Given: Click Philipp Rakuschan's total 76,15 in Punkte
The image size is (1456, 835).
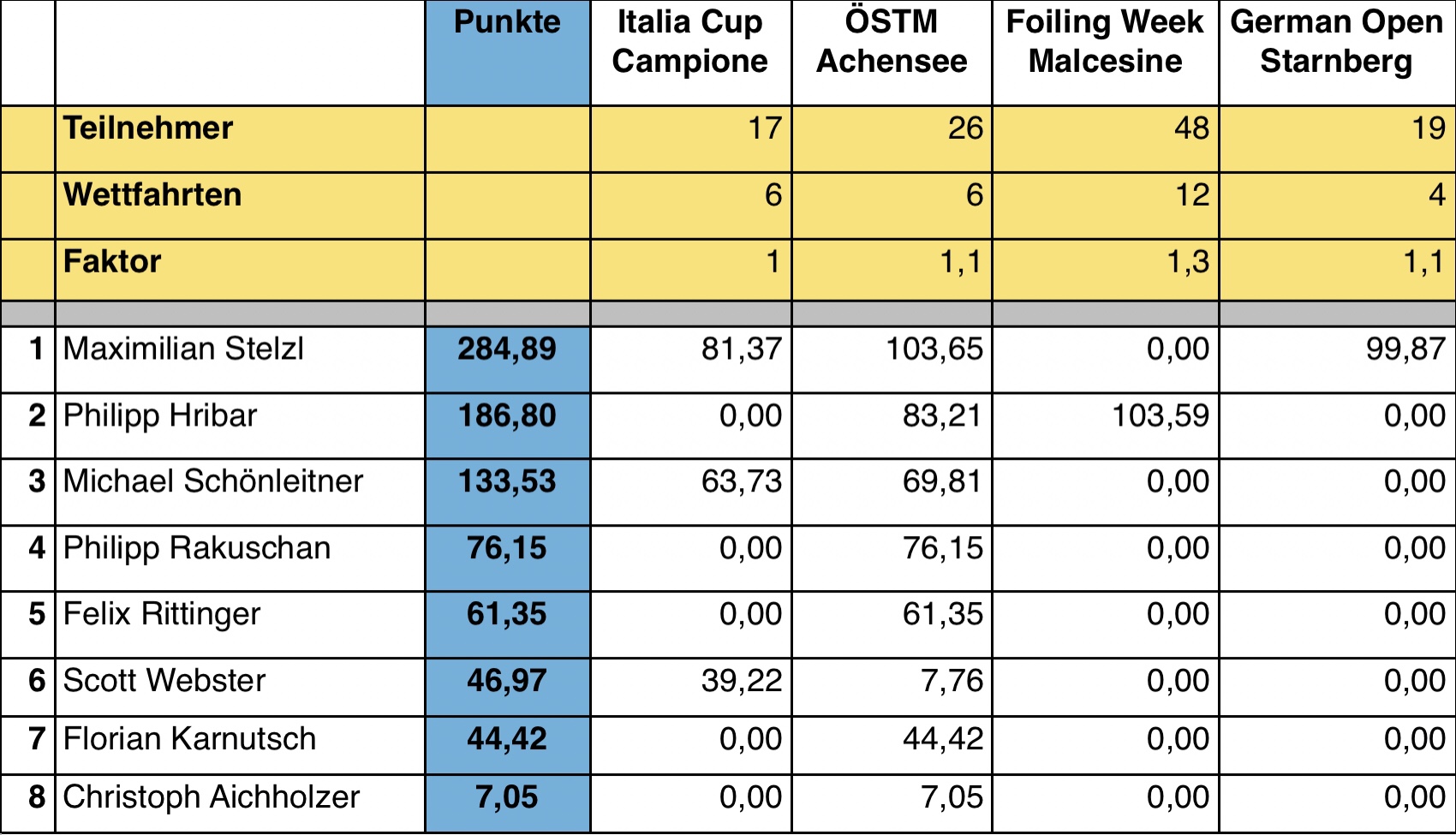Looking at the screenshot, I should pyautogui.click(x=507, y=558).
